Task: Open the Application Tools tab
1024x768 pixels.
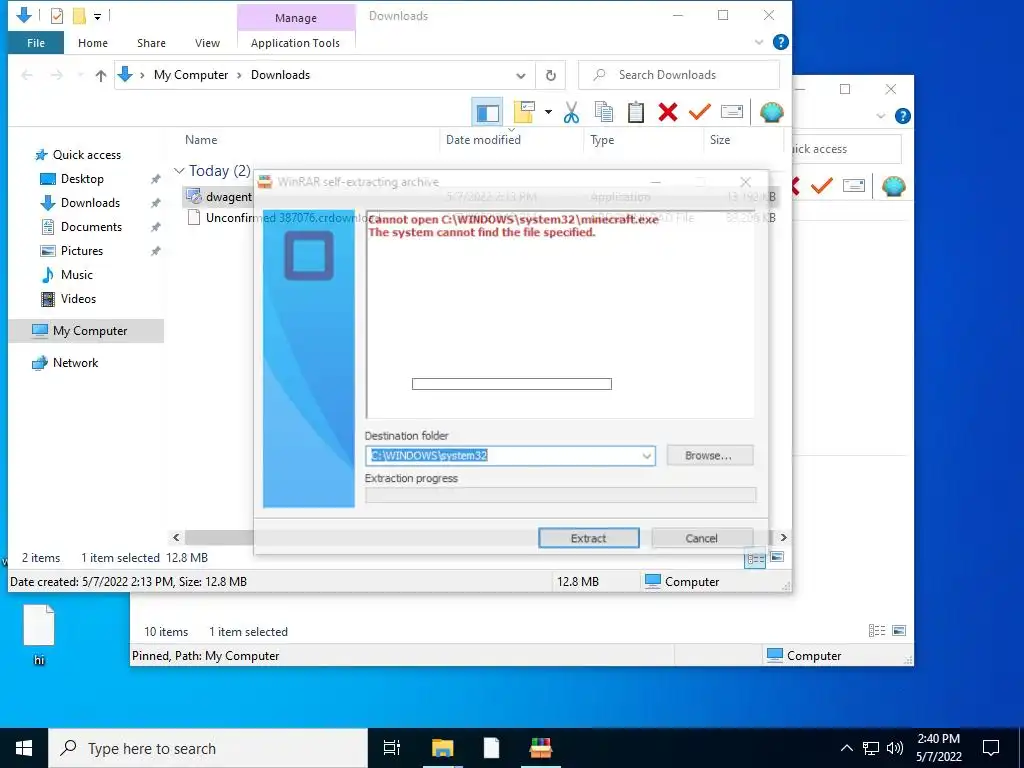Action: click(x=295, y=43)
